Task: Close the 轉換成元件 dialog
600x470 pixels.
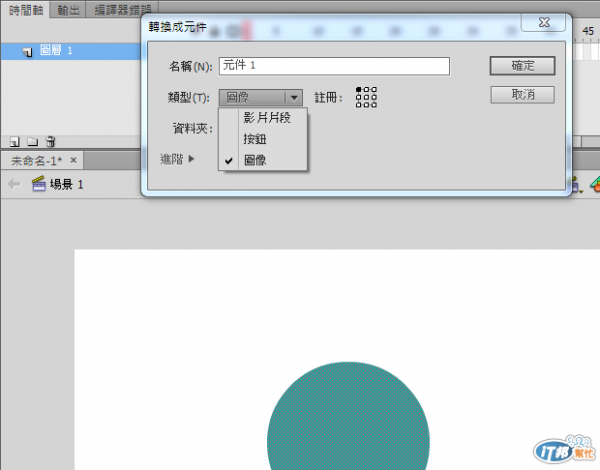Action: point(543,23)
